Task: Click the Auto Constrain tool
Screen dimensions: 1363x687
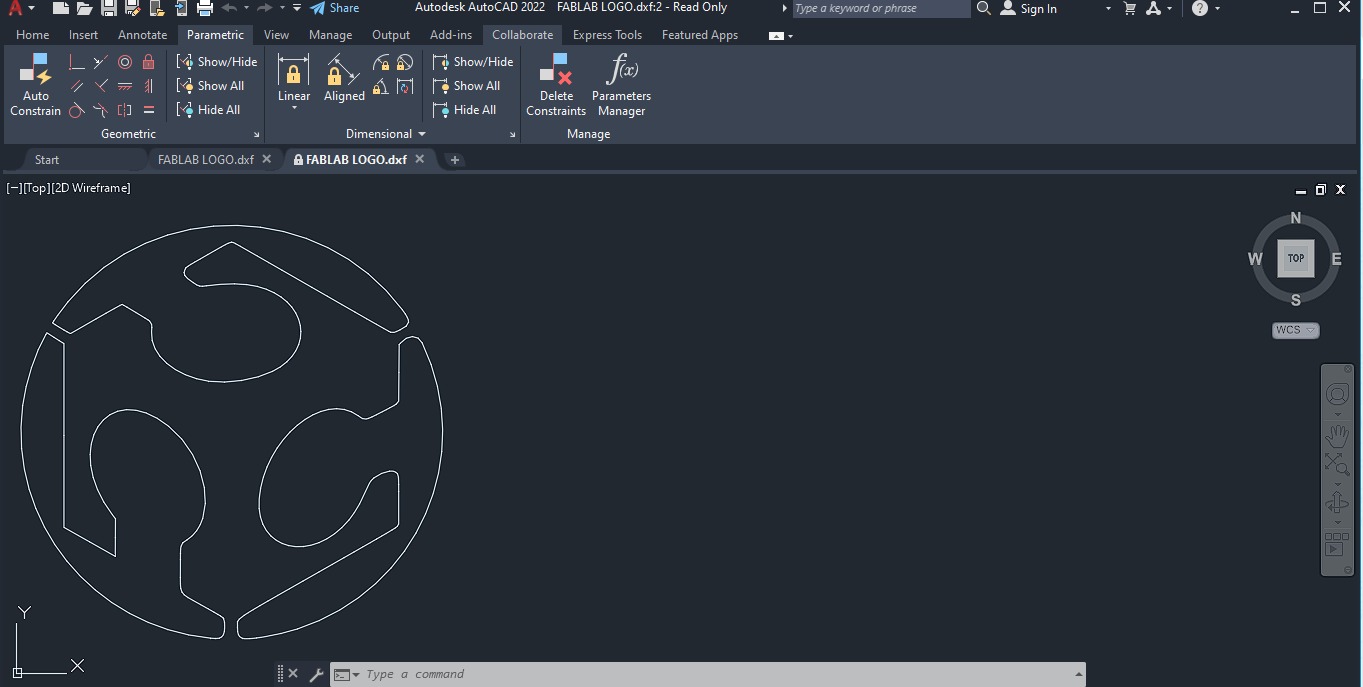Action: 36,85
